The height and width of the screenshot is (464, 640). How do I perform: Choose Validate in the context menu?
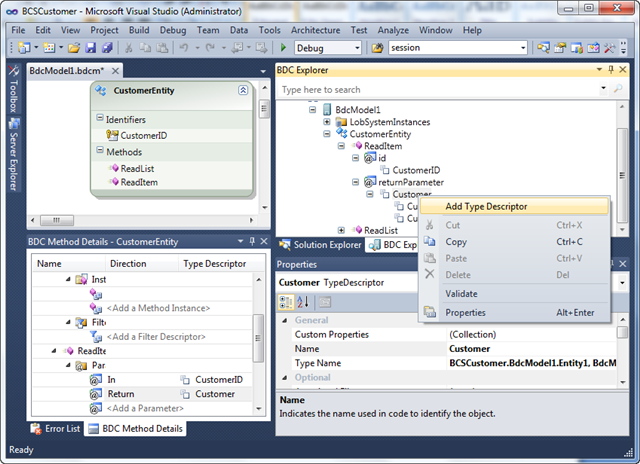pyautogui.click(x=514, y=294)
